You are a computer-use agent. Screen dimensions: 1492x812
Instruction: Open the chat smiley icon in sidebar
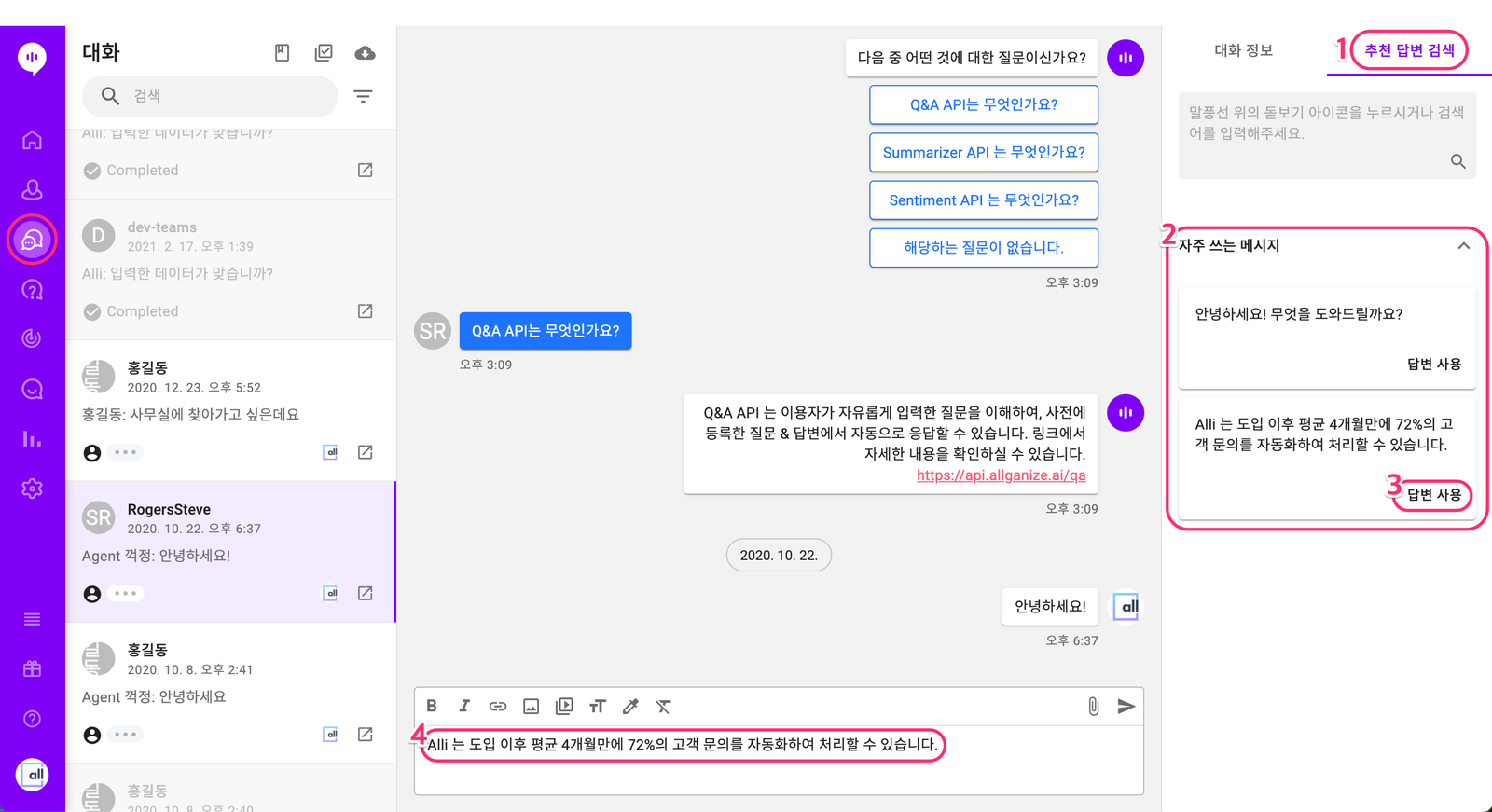tap(32, 389)
